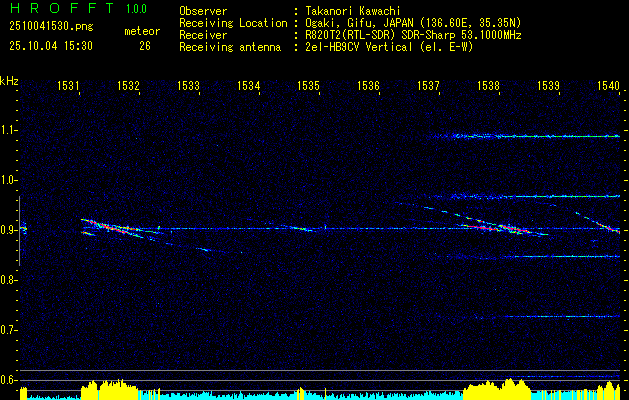
Task: Click the 1539 time marker
Action: tap(548, 85)
